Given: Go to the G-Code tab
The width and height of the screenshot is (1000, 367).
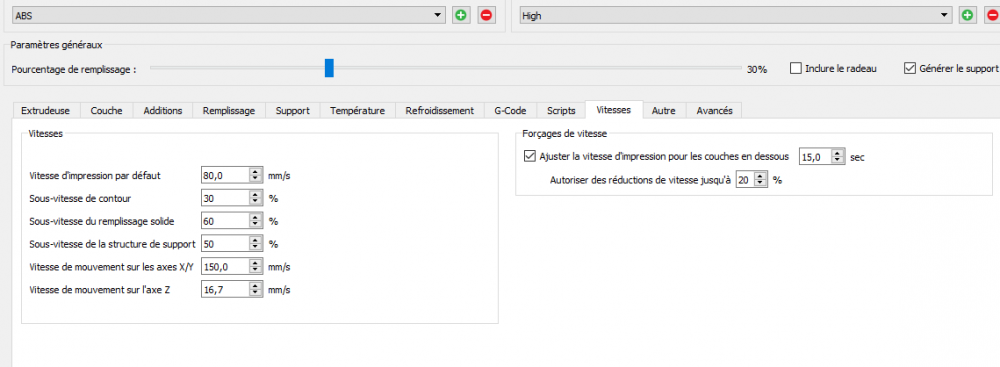Looking at the screenshot, I should coord(510,110).
